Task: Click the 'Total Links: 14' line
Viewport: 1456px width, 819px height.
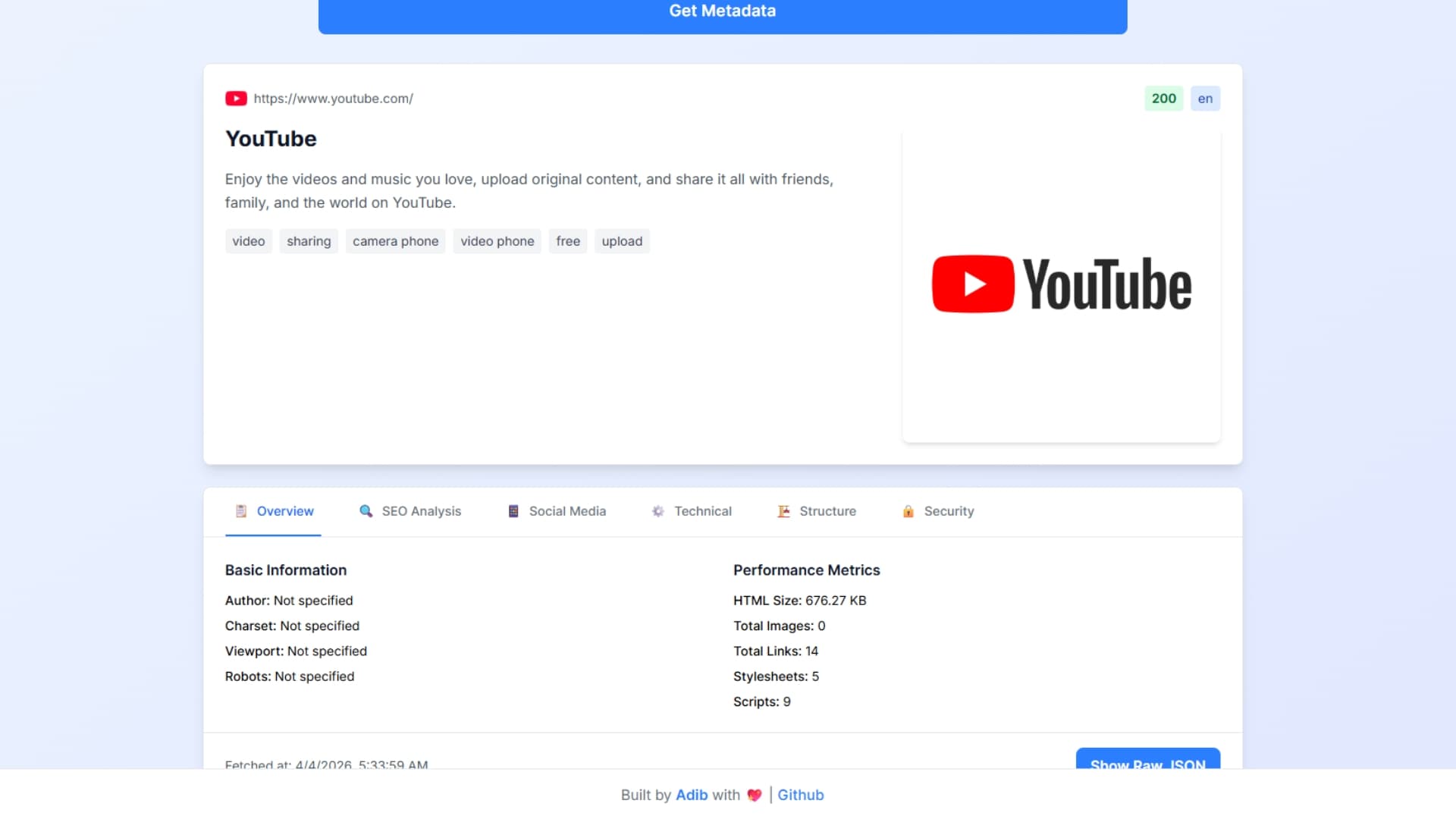Action: [776, 651]
